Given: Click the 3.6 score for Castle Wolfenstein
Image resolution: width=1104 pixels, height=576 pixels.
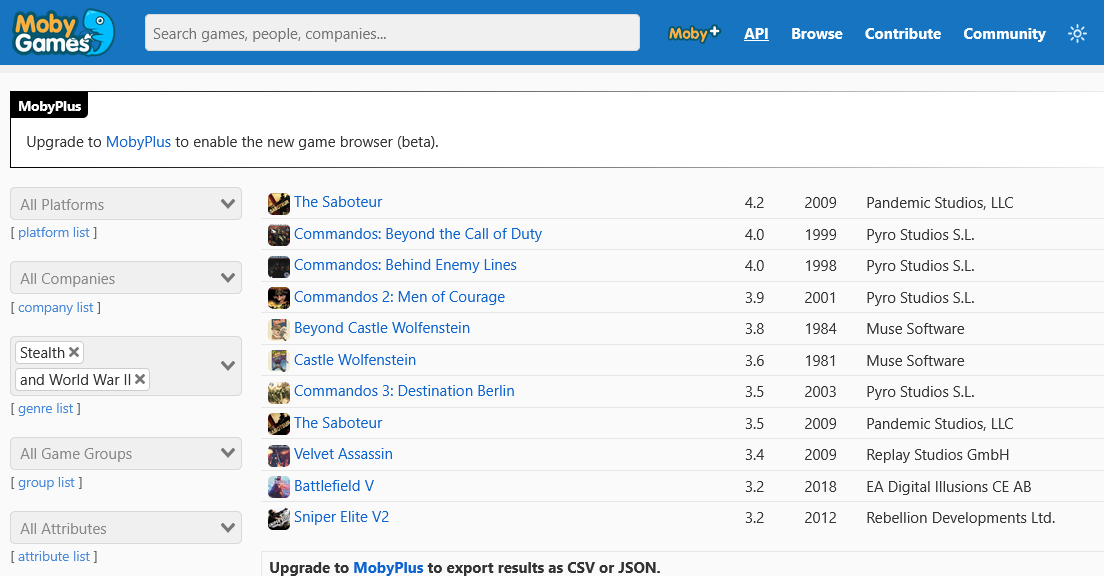Looking at the screenshot, I should click(754, 361).
